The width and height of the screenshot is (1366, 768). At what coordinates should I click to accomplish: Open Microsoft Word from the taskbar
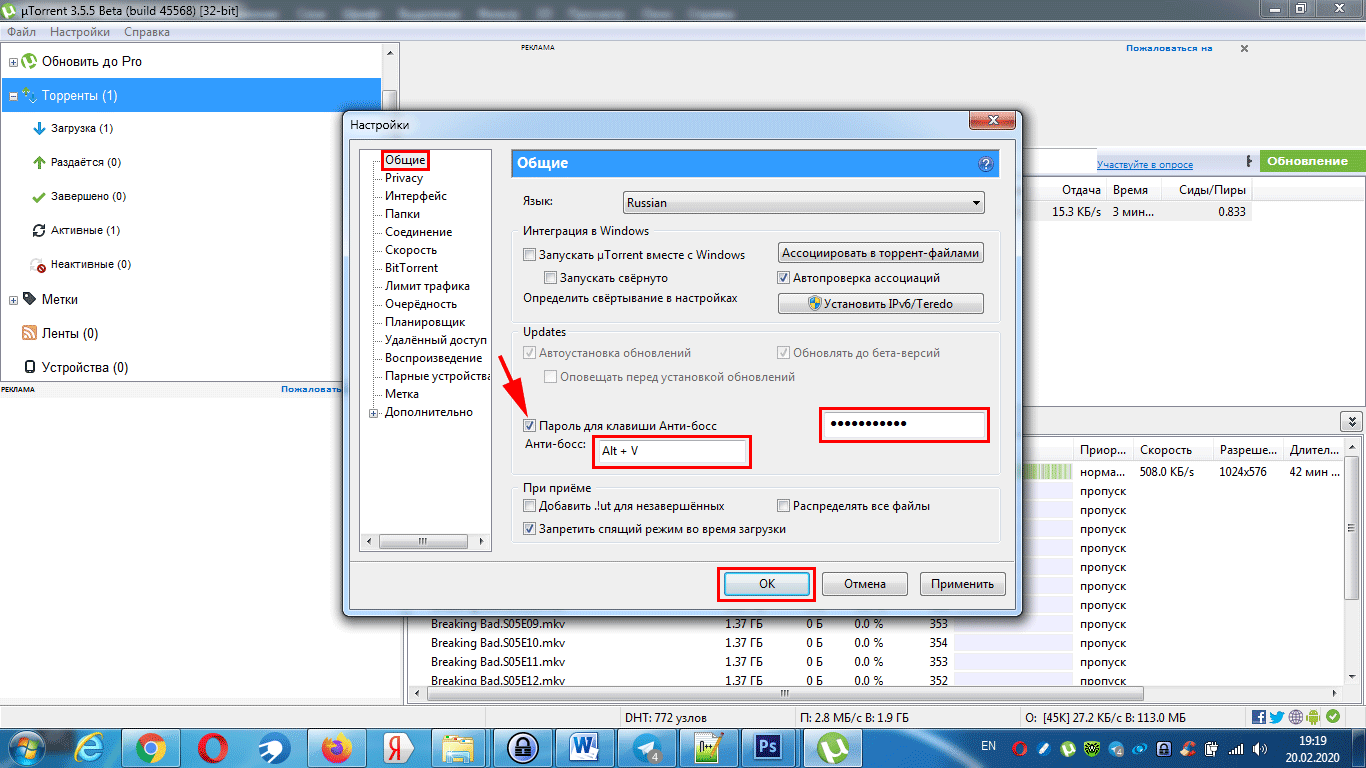point(583,747)
